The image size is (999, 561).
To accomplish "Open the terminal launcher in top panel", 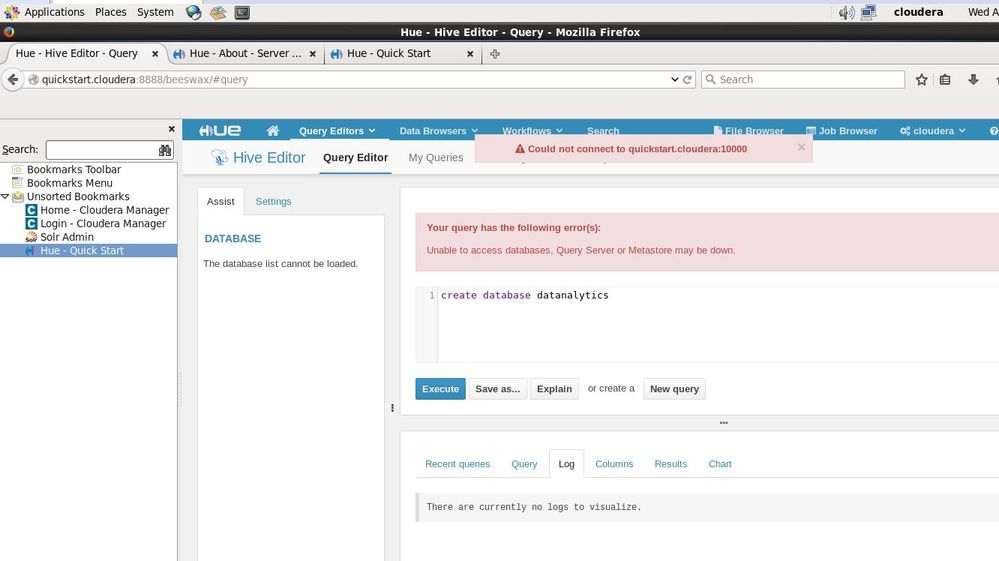I will coord(242,12).
